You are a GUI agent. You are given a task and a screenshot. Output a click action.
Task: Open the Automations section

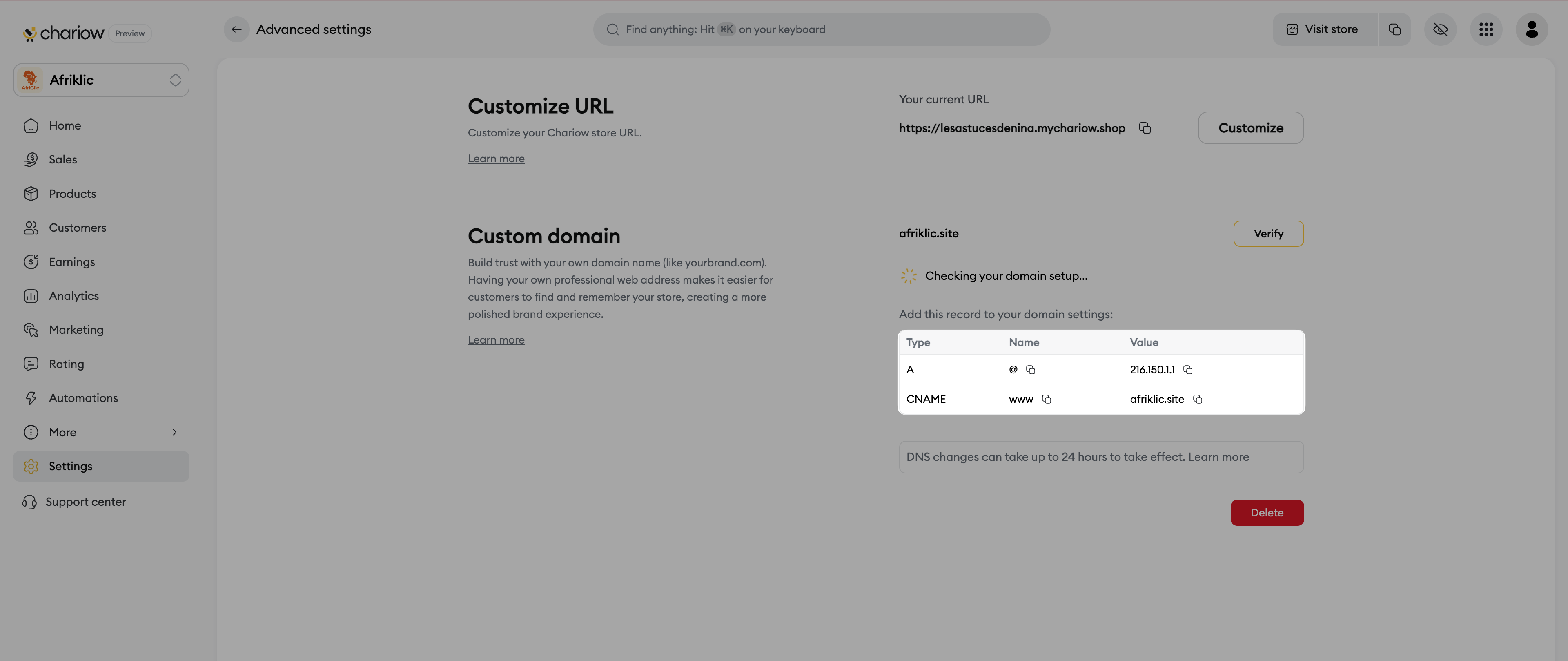click(83, 398)
